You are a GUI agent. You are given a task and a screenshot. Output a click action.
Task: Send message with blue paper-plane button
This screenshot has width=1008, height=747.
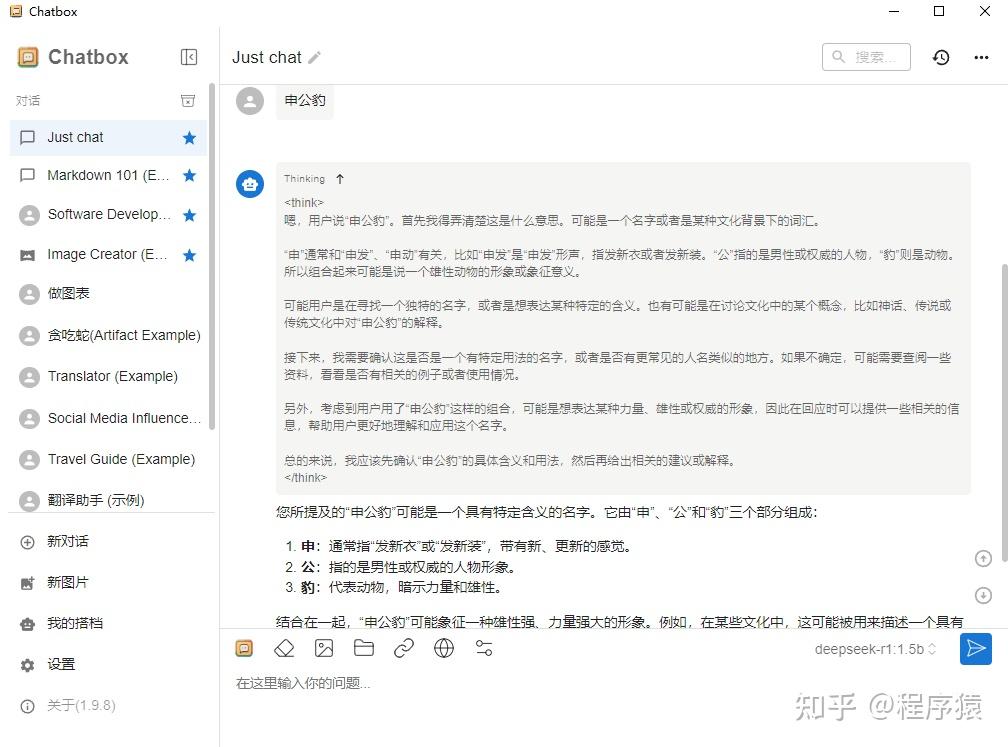tap(976, 649)
